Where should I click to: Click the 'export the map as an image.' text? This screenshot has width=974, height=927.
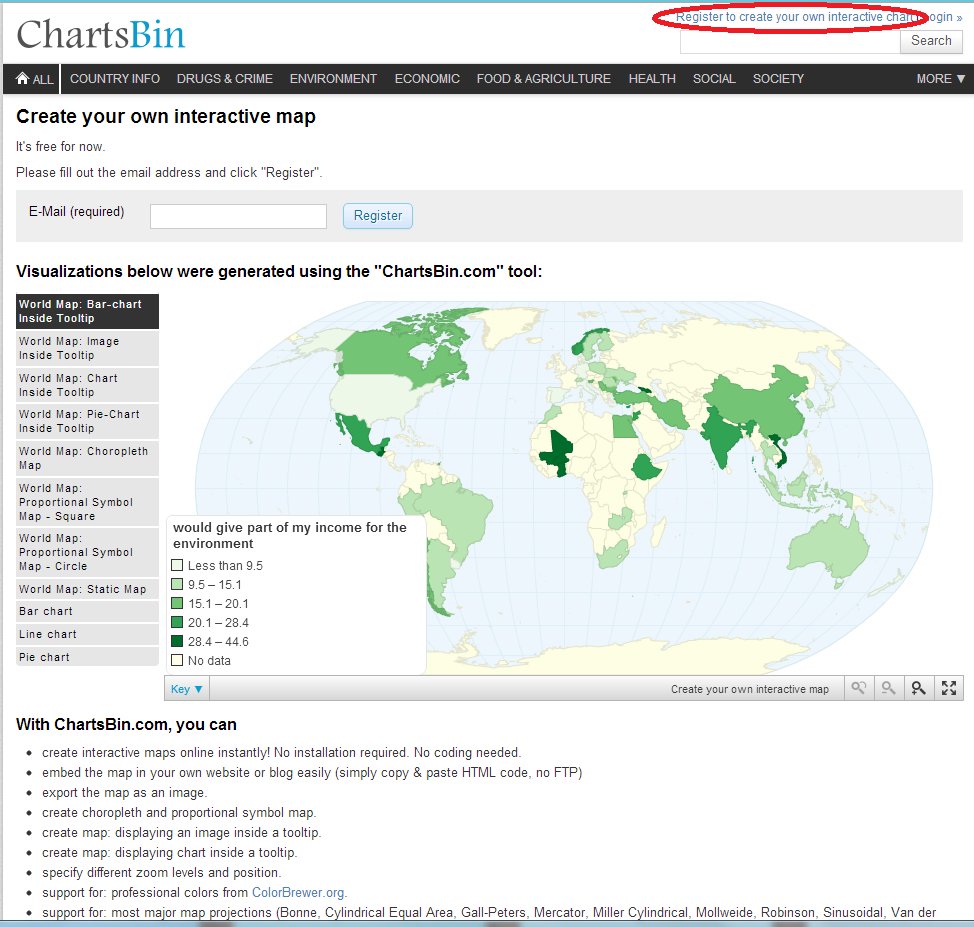tap(124, 792)
